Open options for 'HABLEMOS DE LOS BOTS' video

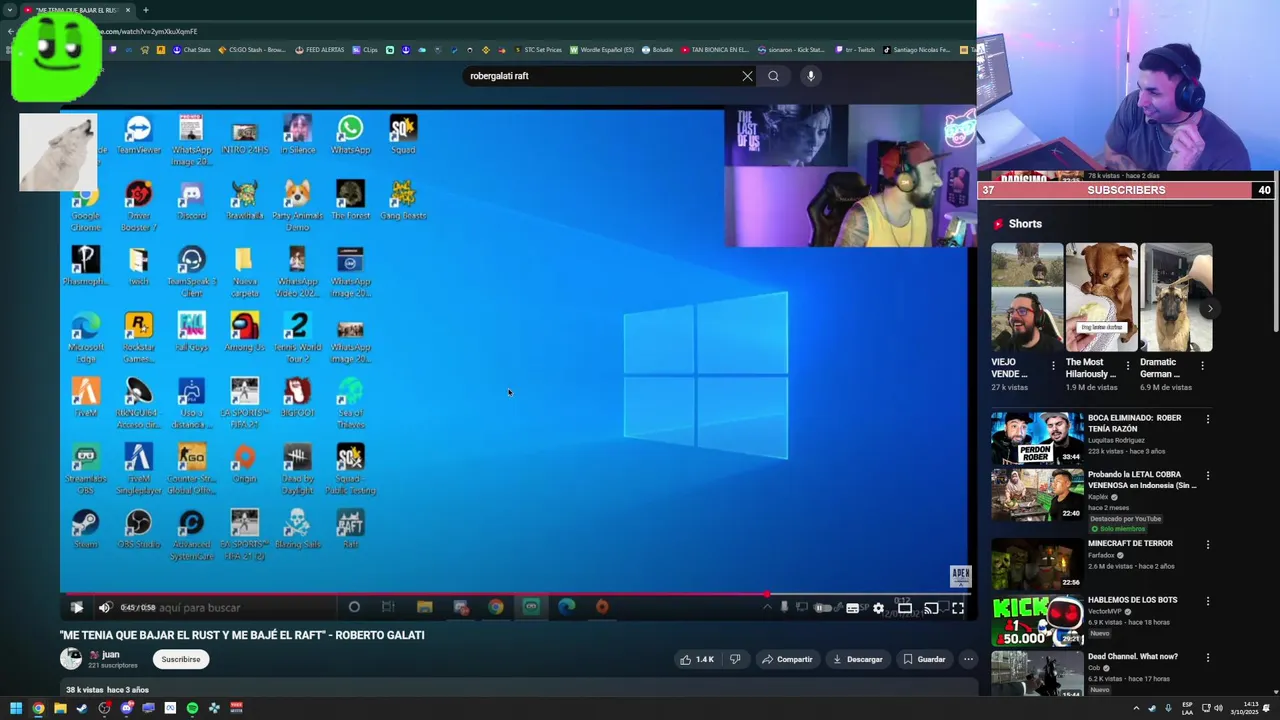tap(1208, 601)
